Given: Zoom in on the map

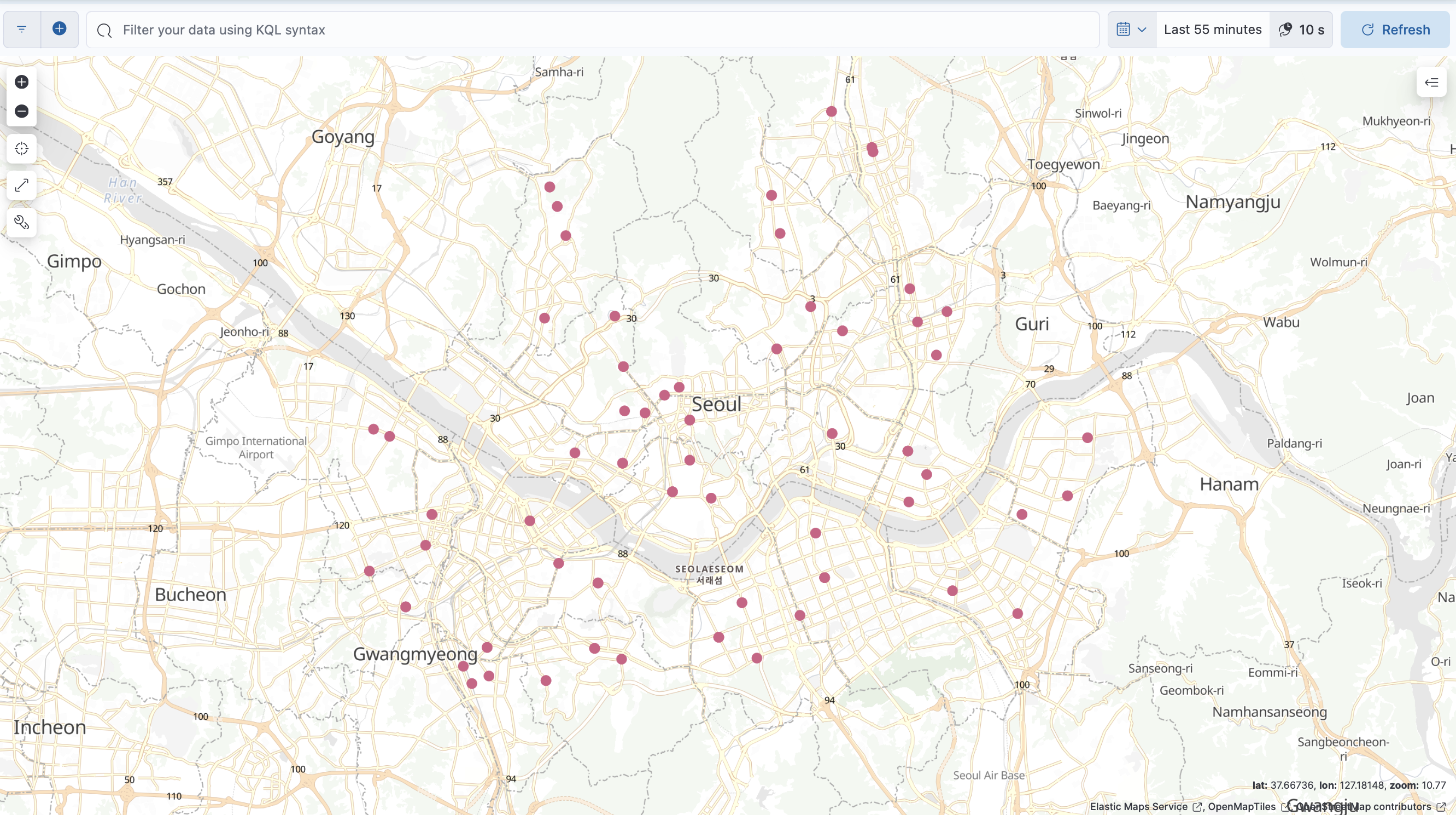Looking at the screenshot, I should point(21,82).
